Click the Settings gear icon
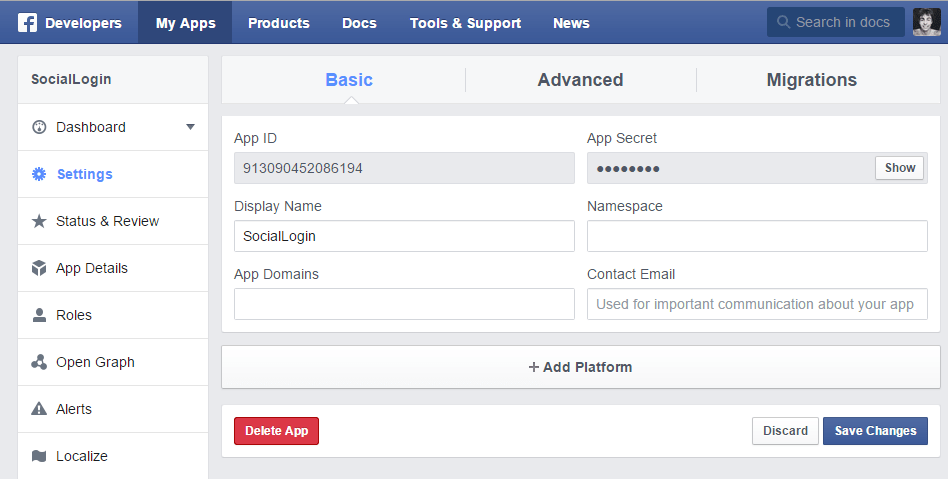948x479 pixels. [39, 174]
